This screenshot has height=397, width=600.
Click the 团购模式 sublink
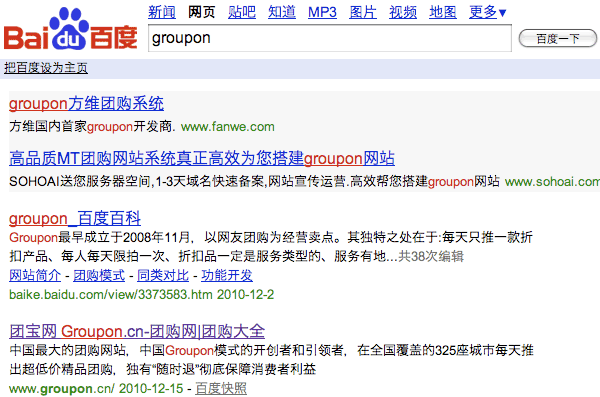click(99, 275)
